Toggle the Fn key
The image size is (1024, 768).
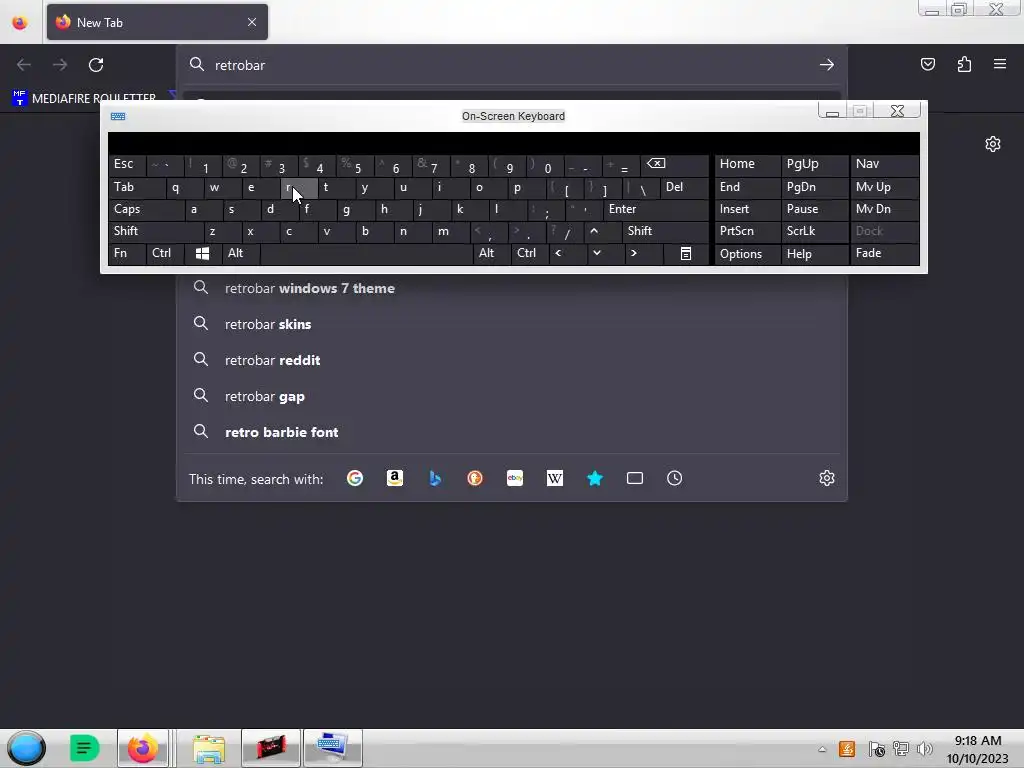(x=127, y=253)
